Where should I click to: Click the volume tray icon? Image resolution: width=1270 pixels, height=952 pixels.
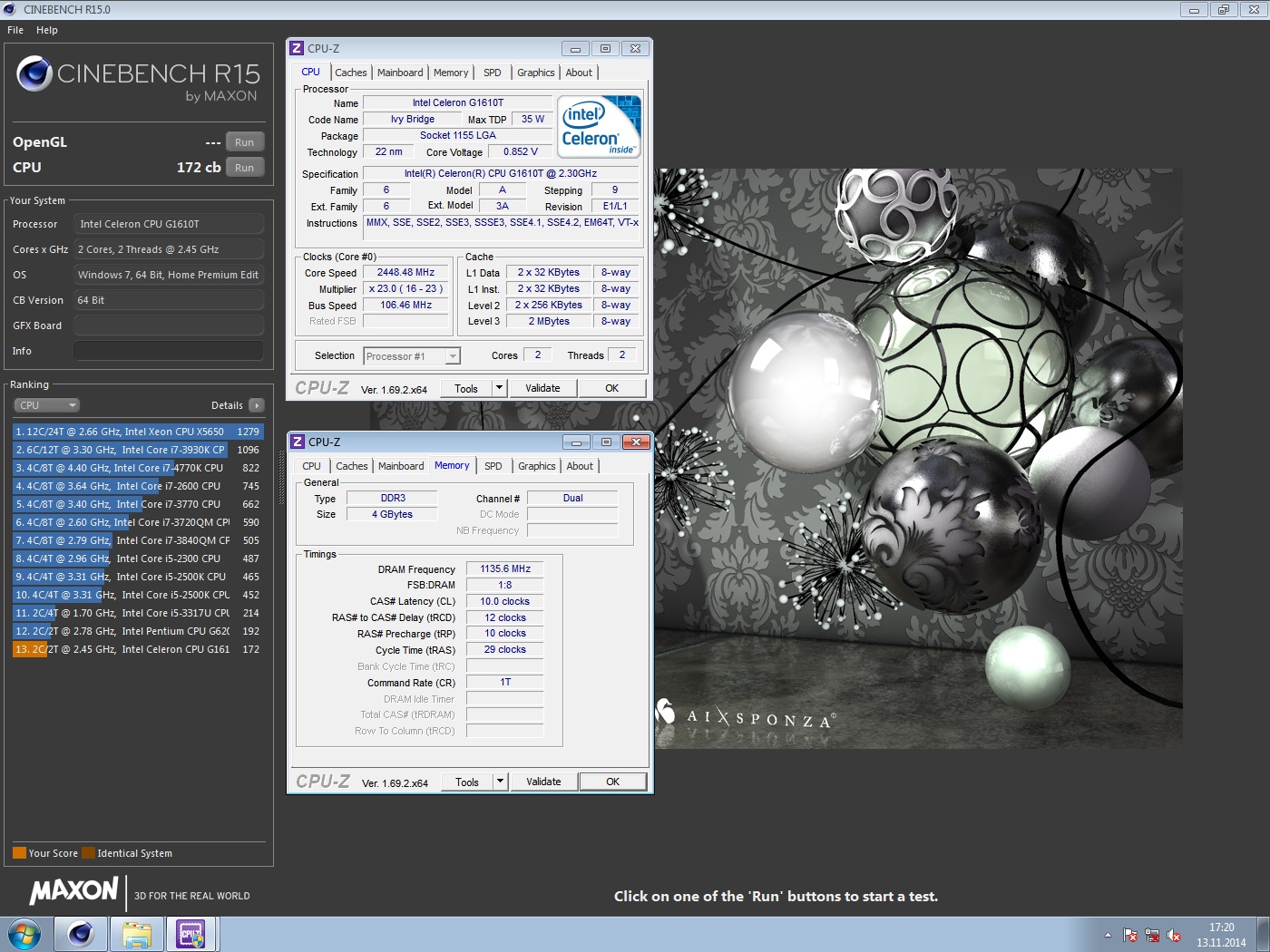tap(1174, 935)
